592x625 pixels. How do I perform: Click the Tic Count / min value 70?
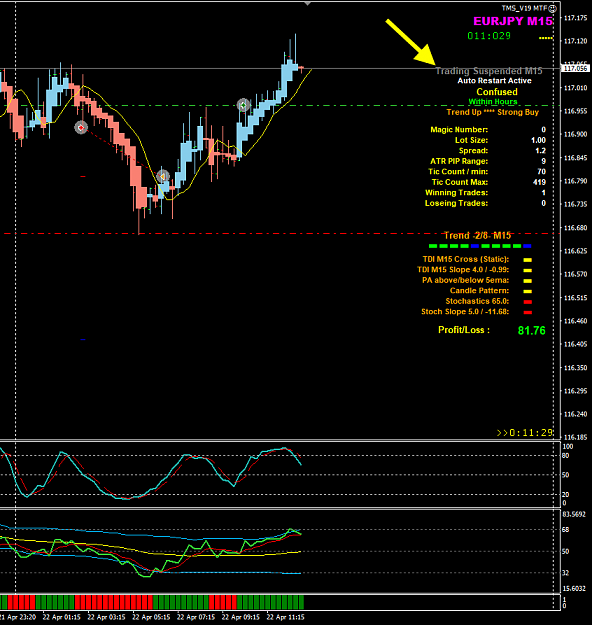pos(541,172)
